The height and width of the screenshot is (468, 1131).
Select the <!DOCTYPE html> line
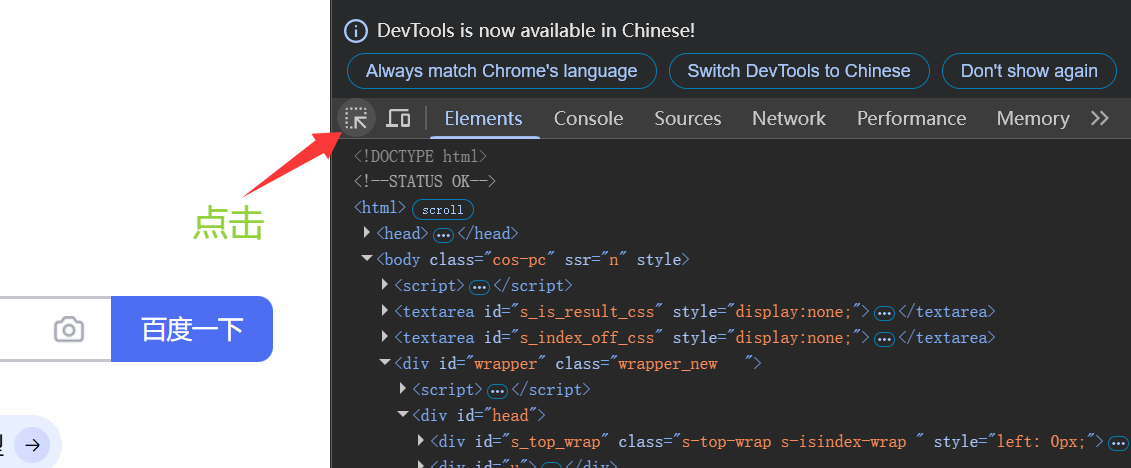point(421,156)
